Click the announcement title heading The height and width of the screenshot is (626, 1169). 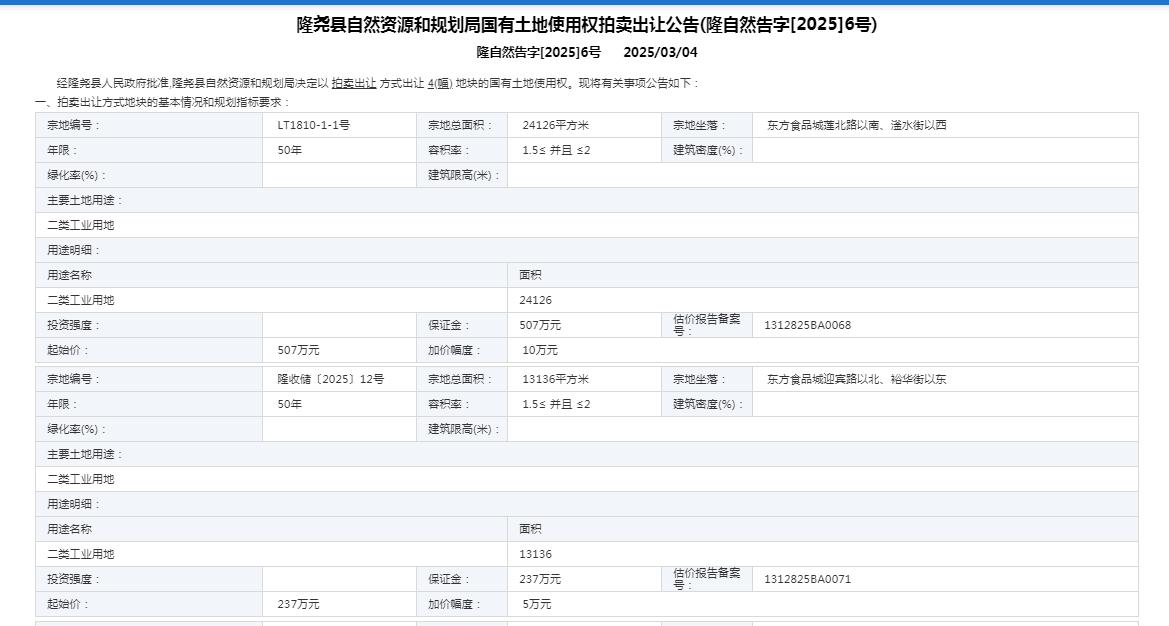pos(586,26)
